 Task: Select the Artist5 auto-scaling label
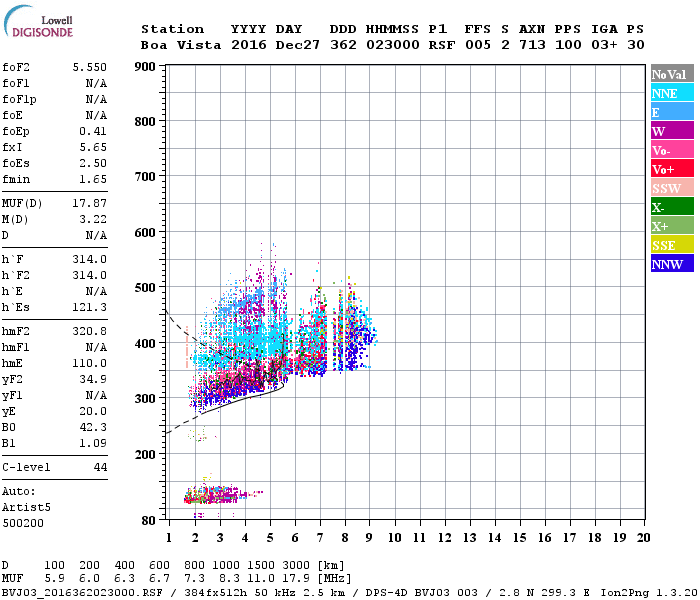coord(26,508)
